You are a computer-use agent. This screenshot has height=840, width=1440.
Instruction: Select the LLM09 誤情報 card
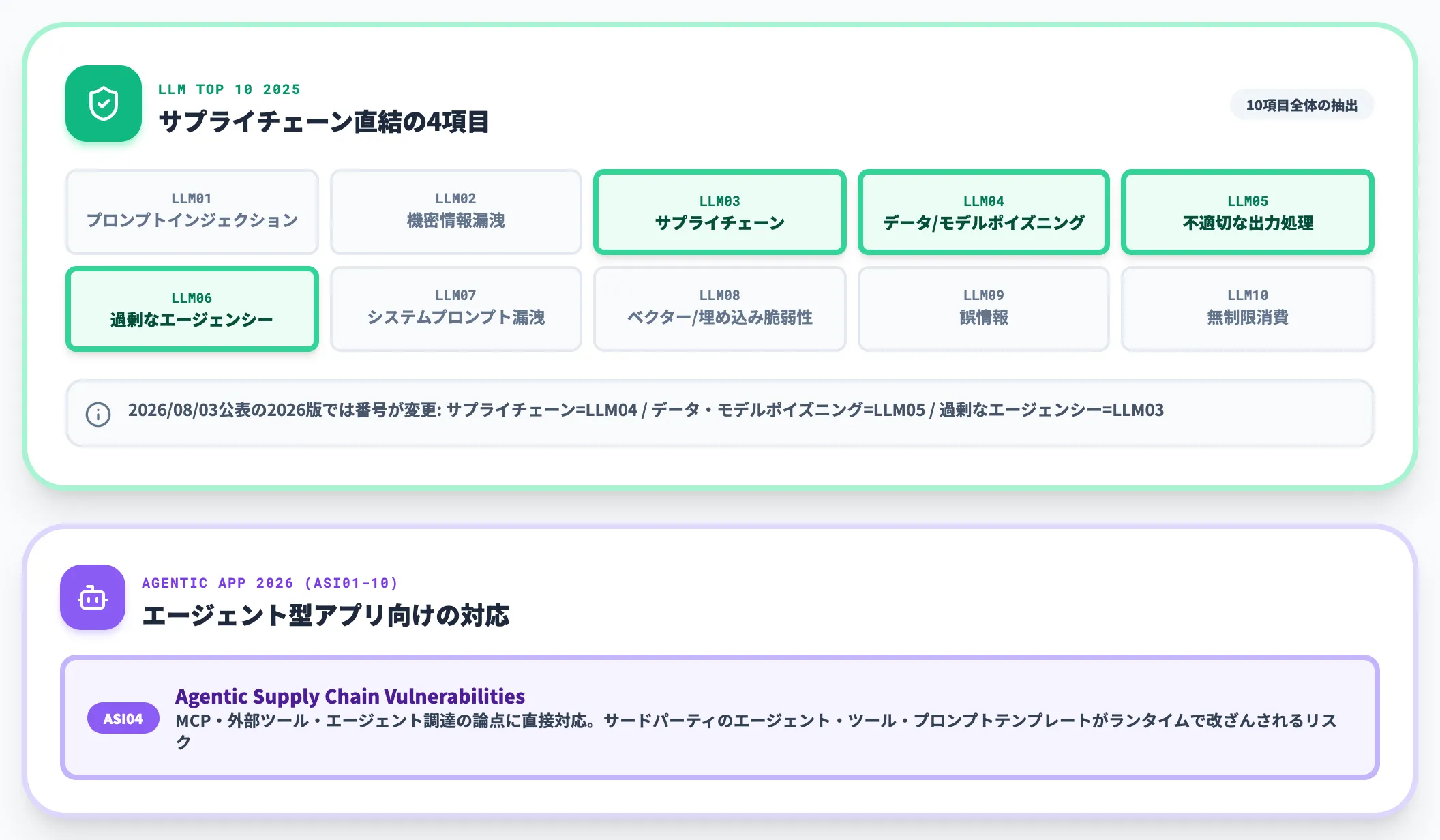[x=984, y=309]
